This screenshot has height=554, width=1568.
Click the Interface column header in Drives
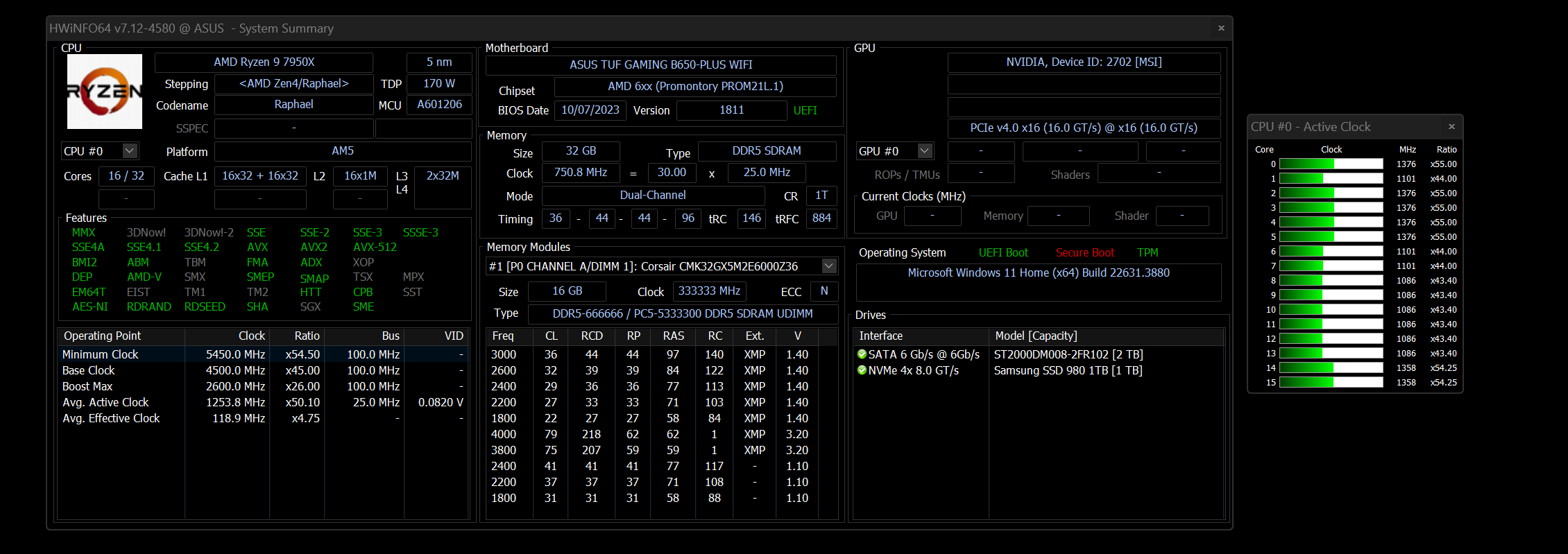click(x=921, y=336)
